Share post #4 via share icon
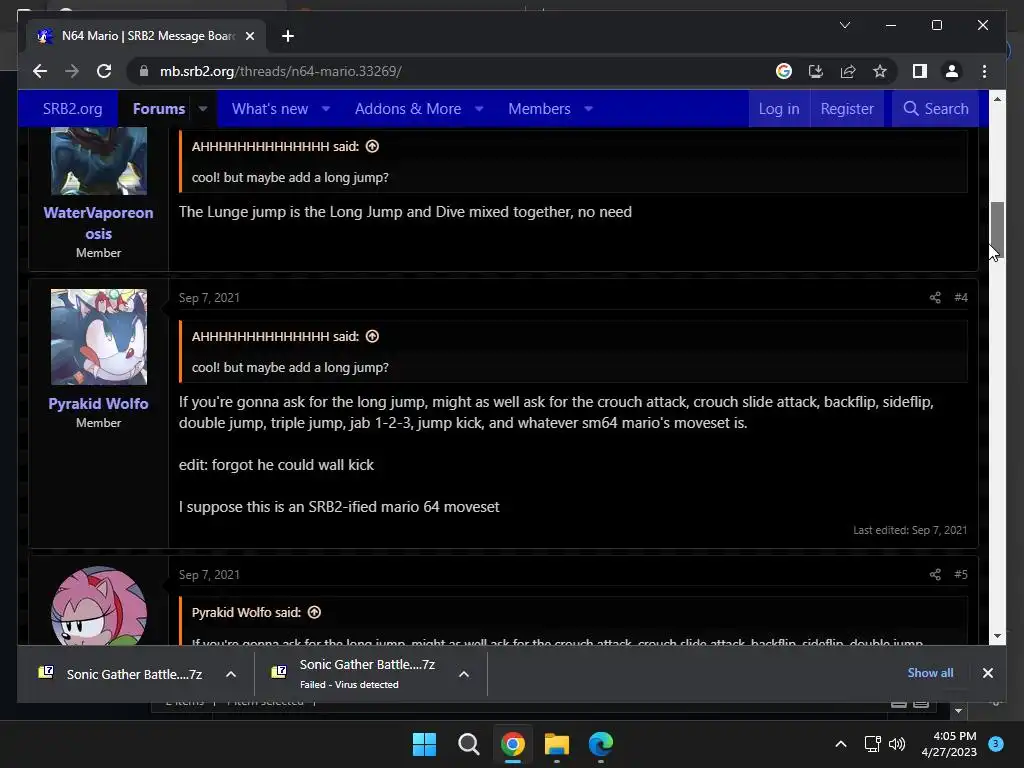 [x=935, y=298]
